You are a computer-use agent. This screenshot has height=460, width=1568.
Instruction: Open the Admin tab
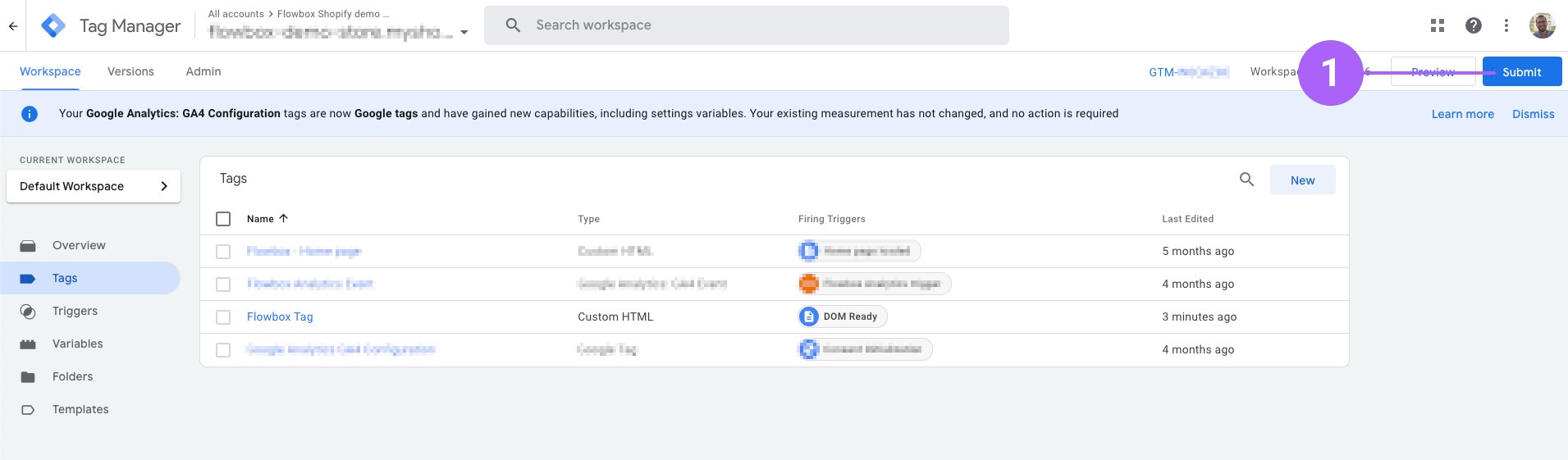[x=203, y=71]
